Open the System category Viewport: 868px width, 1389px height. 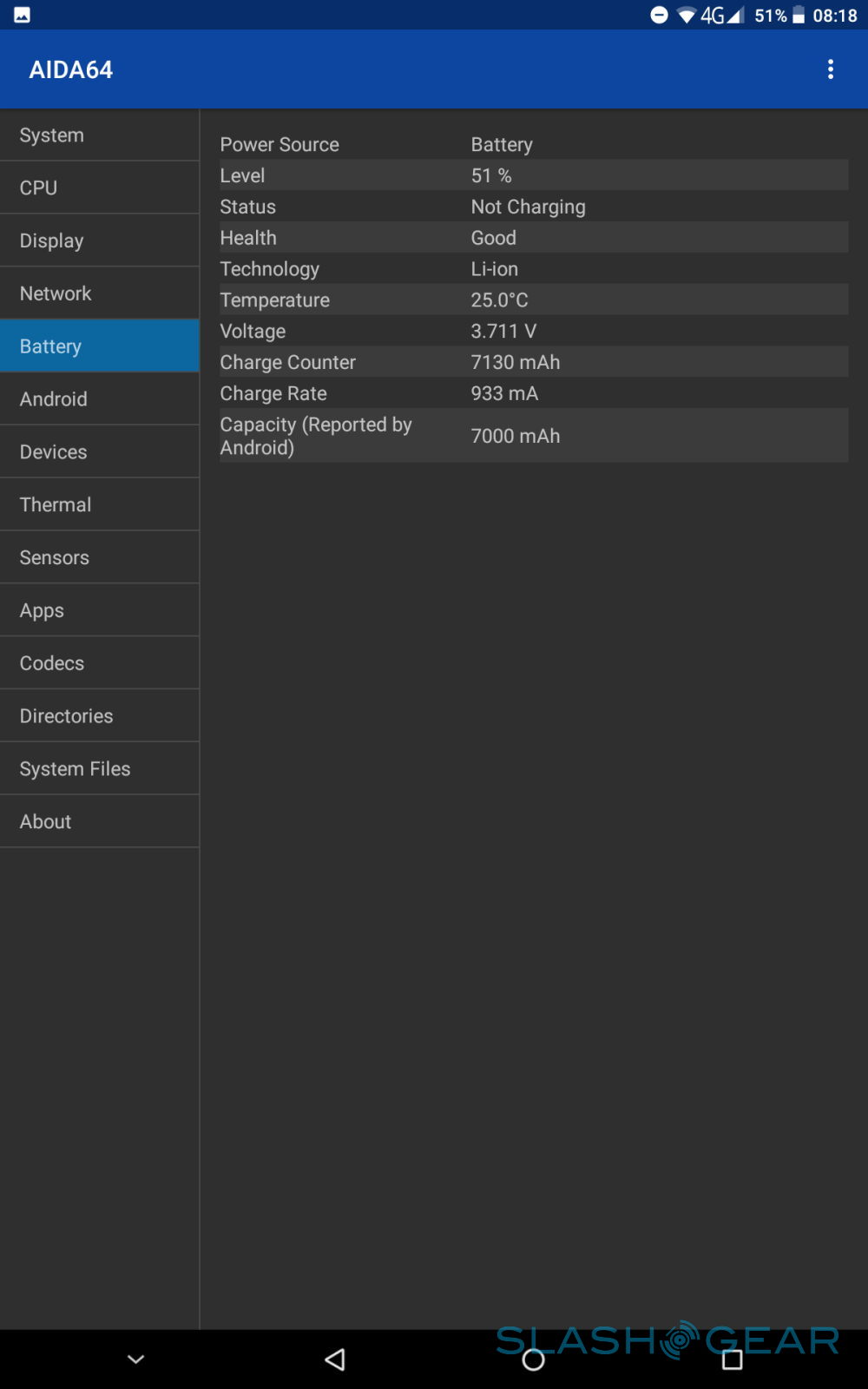[100, 135]
